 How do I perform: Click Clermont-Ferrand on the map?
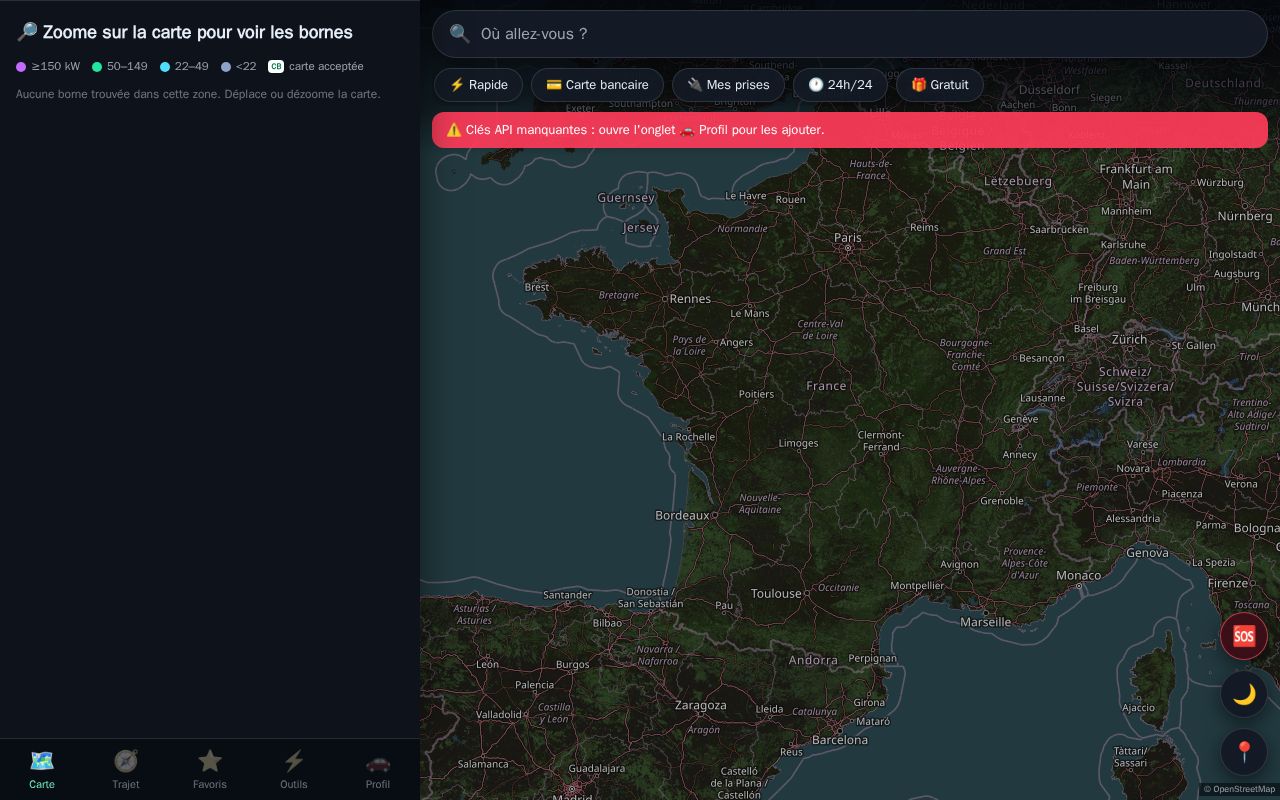pyautogui.click(x=881, y=441)
